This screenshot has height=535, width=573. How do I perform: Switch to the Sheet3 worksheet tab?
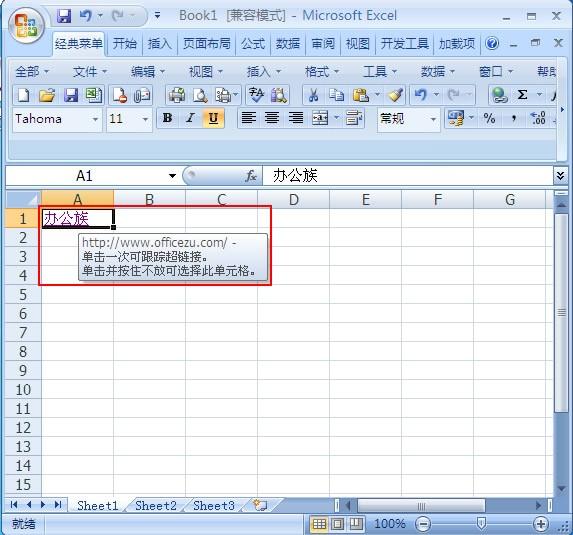tap(214, 505)
